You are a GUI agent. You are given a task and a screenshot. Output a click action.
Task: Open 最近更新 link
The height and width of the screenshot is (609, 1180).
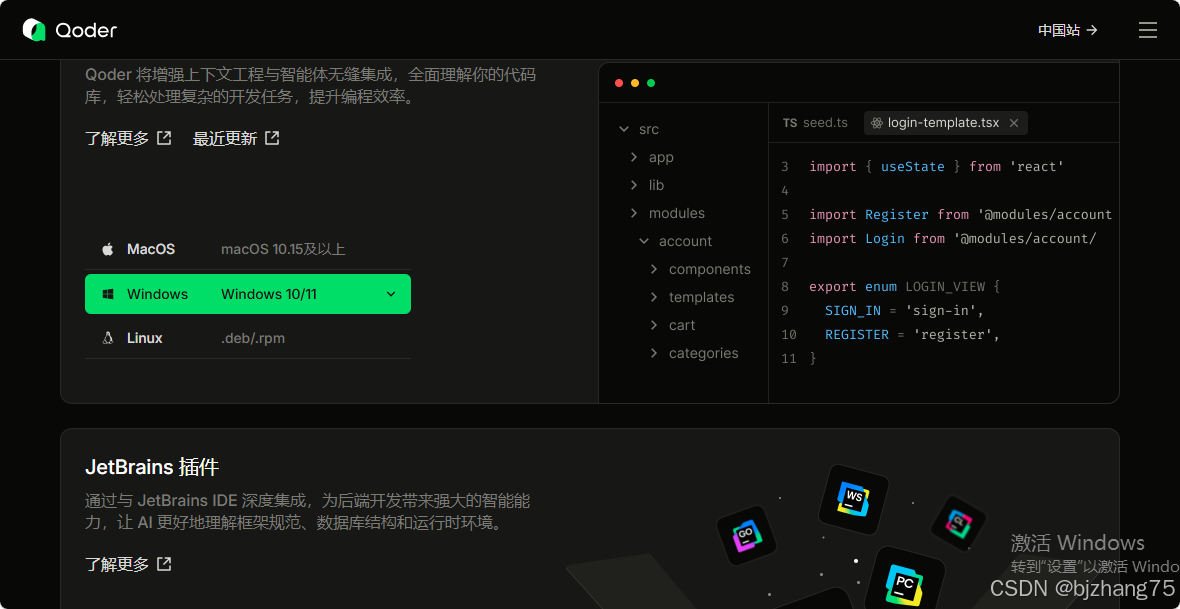coord(236,139)
